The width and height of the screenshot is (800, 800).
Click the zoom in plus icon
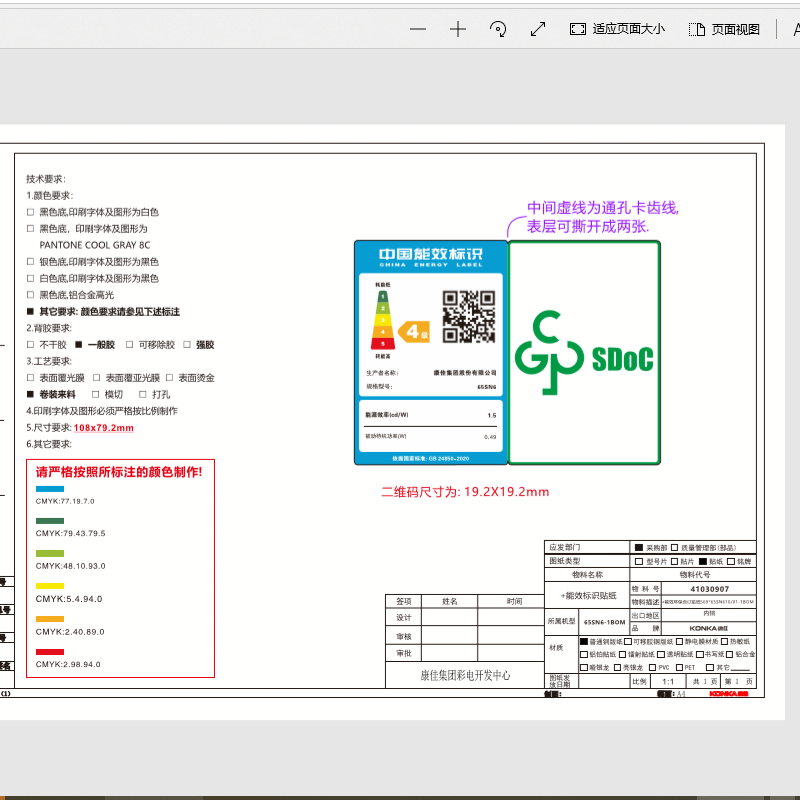[x=458, y=29]
